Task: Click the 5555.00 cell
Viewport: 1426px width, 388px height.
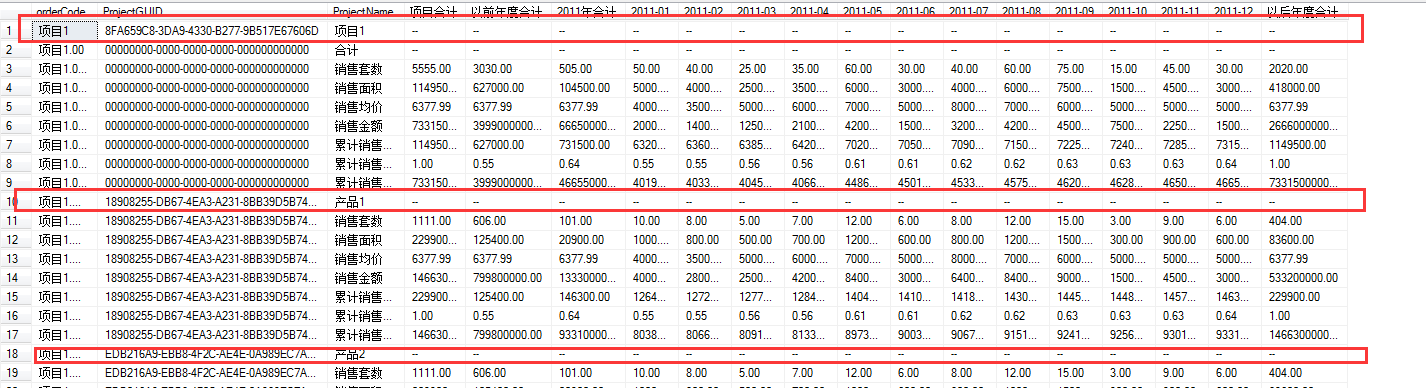Action: (x=431, y=69)
